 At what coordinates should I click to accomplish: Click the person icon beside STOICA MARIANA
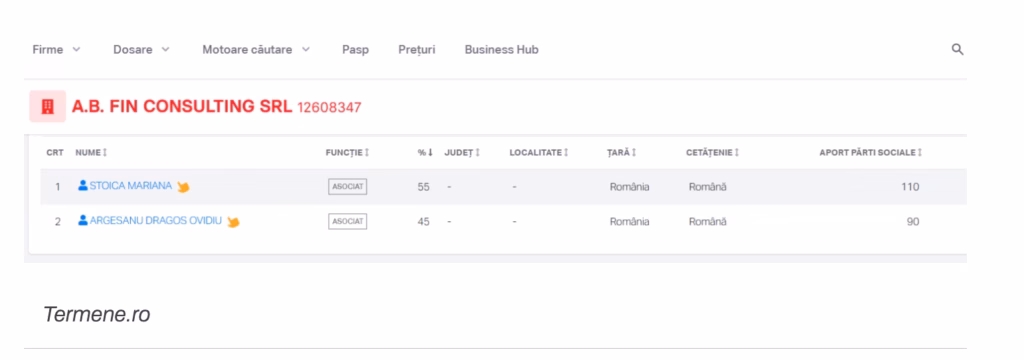83,186
